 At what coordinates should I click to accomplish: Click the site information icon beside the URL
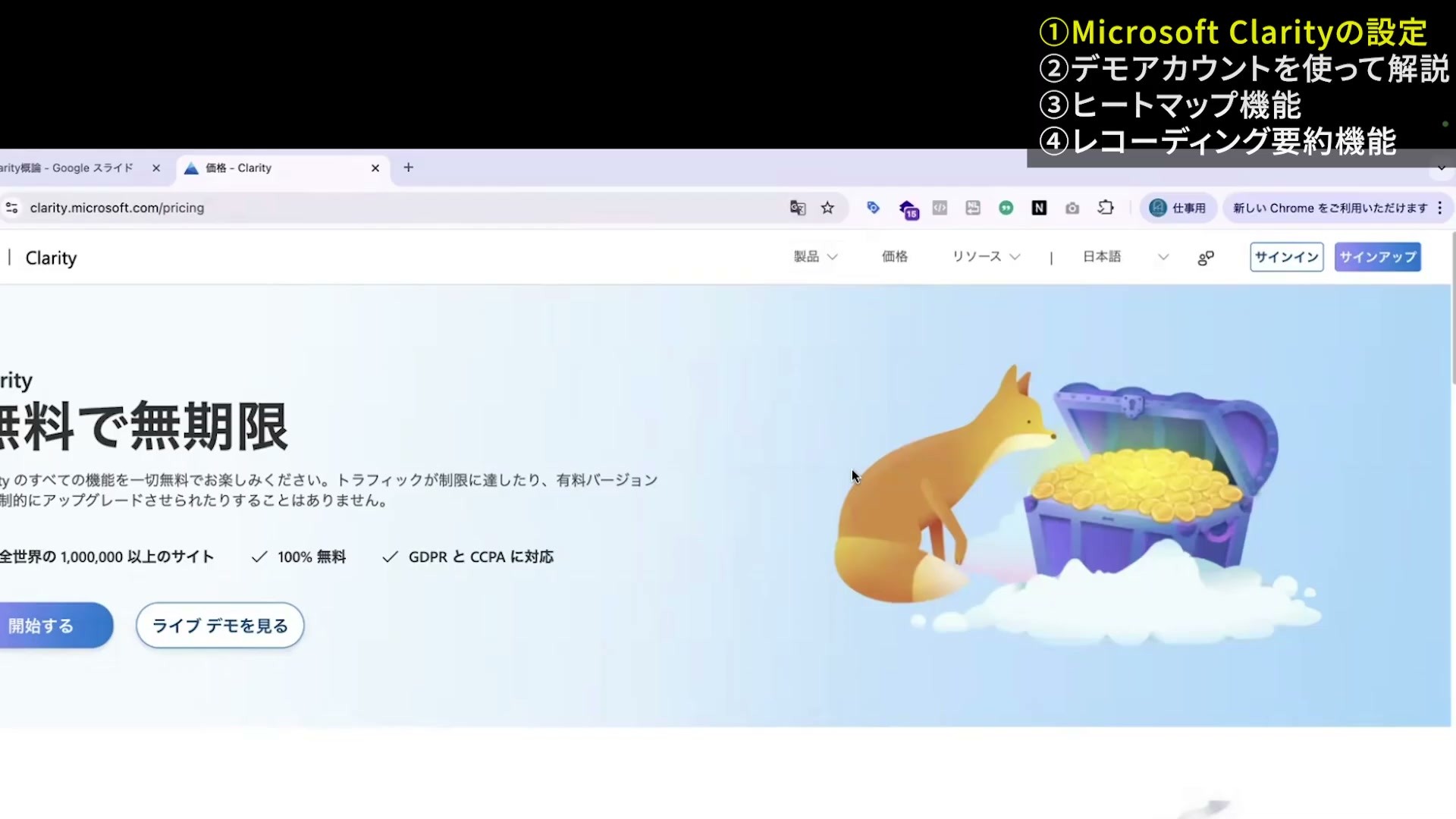11,208
